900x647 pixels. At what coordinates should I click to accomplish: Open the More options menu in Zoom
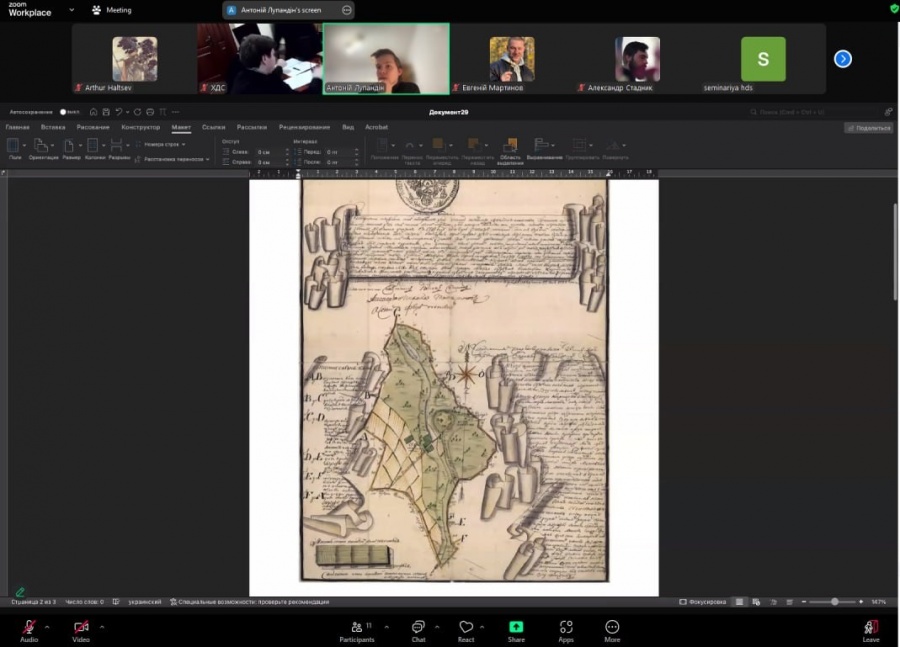(612, 630)
